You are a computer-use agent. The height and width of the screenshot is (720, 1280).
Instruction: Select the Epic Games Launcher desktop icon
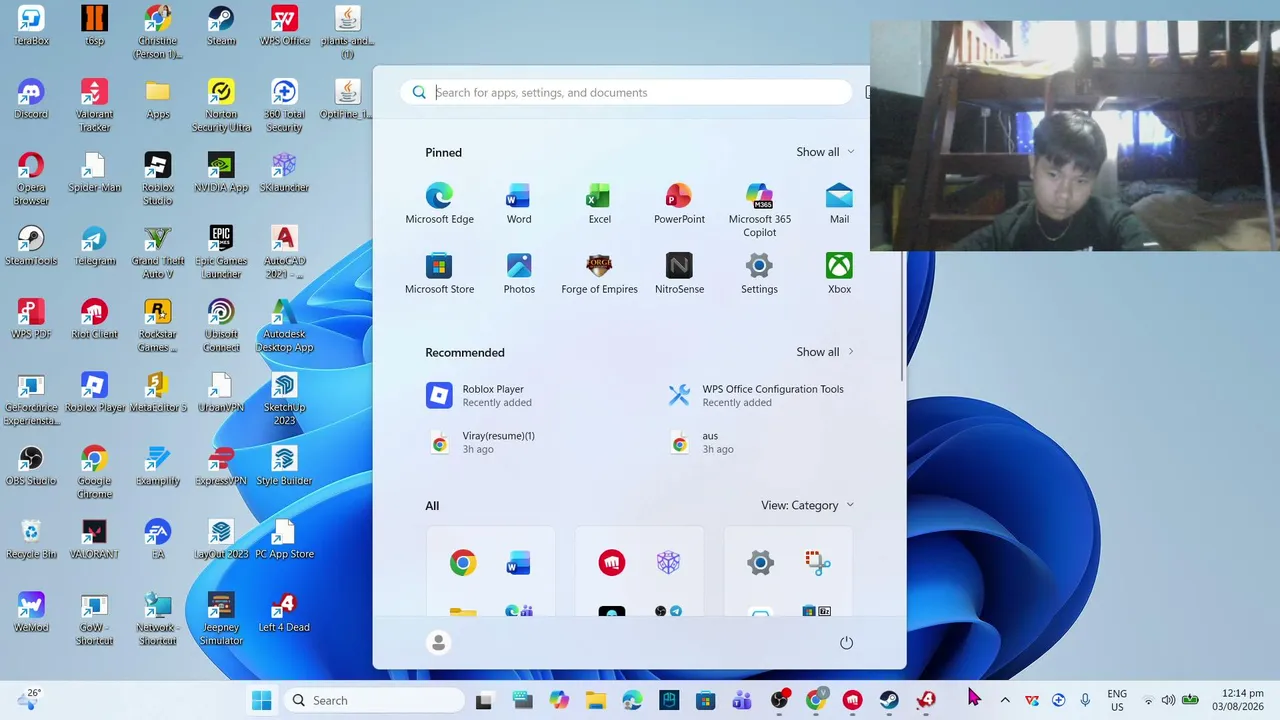(221, 252)
